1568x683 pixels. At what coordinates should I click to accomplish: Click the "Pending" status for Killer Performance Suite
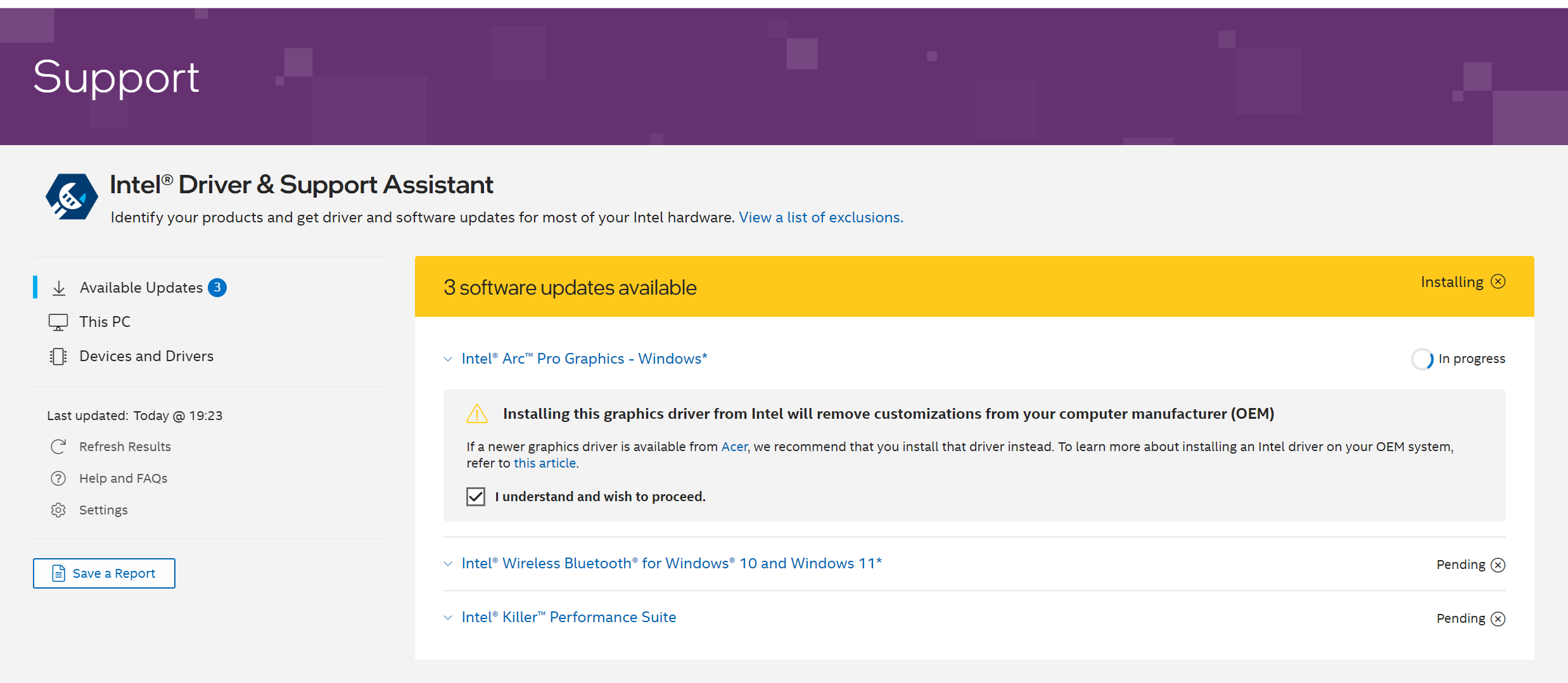point(1461,618)
